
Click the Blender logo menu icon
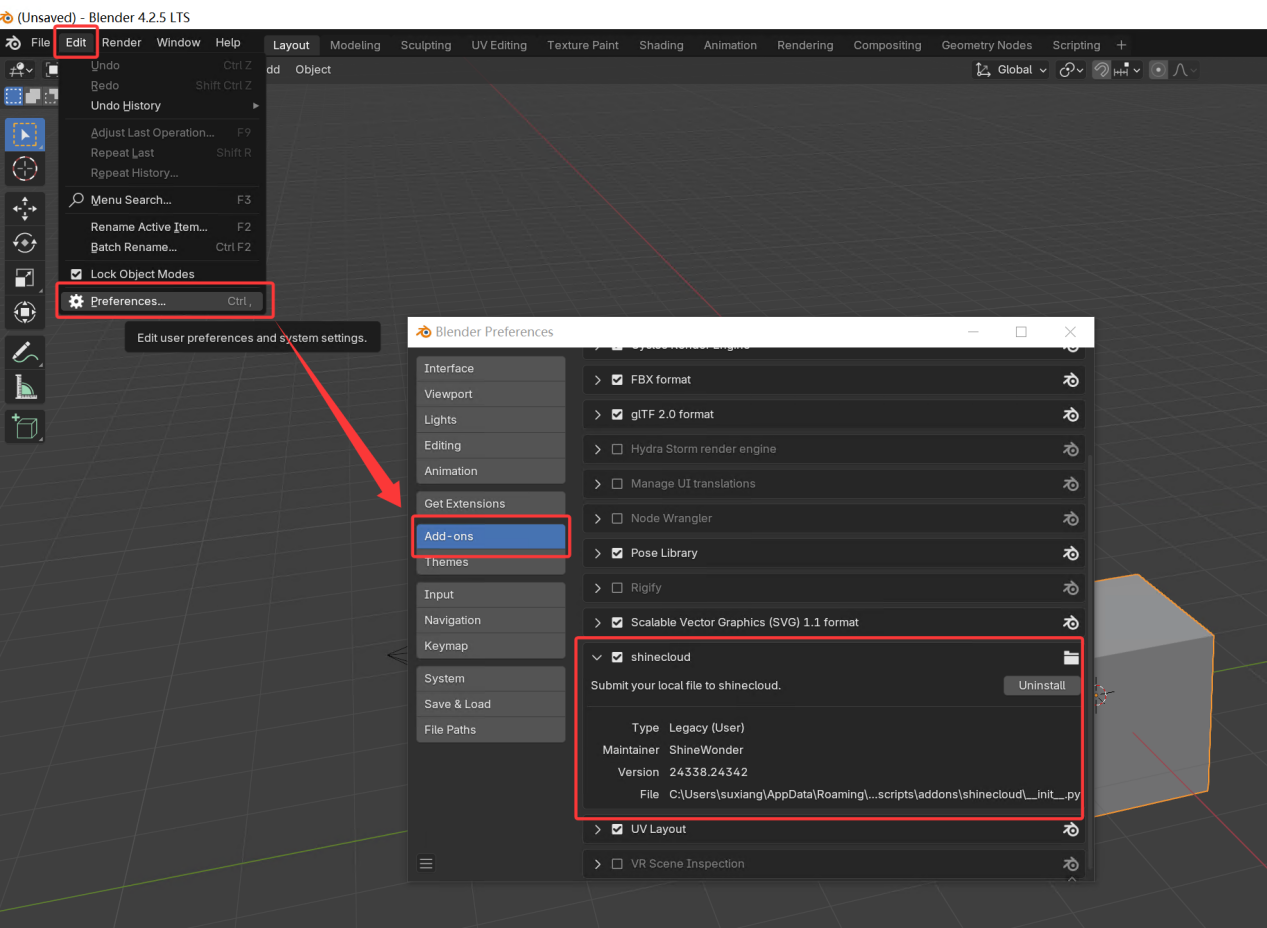14,43
